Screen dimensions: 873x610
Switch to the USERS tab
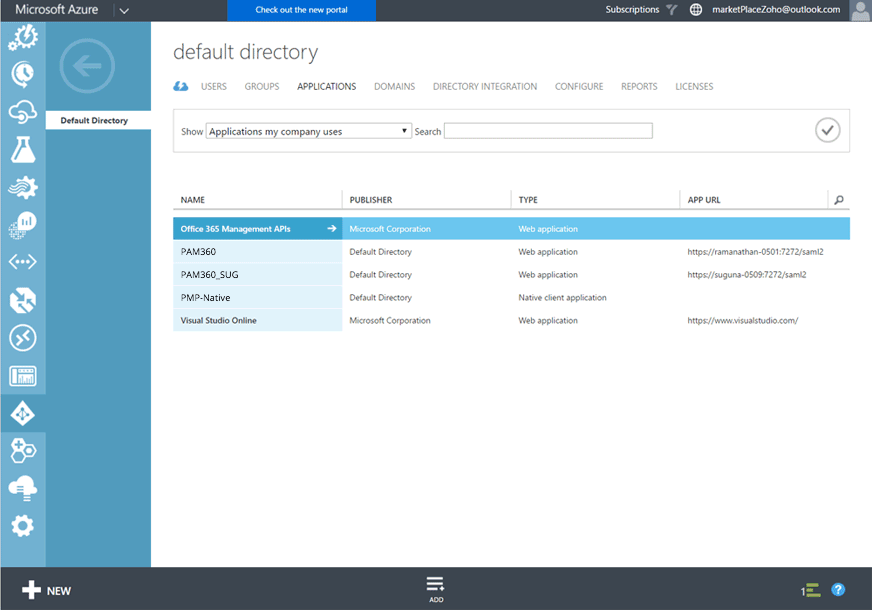pos(213,87)
